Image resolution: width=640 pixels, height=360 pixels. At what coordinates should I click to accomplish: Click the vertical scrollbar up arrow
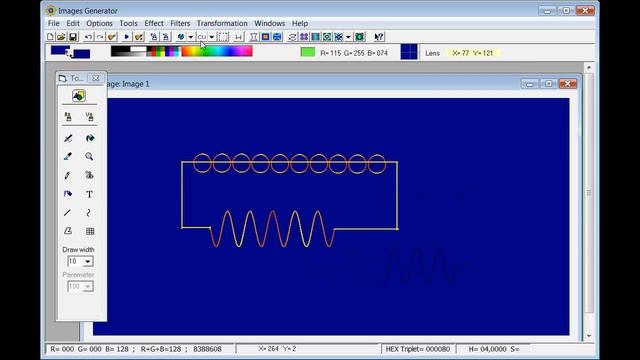[589, 67]
